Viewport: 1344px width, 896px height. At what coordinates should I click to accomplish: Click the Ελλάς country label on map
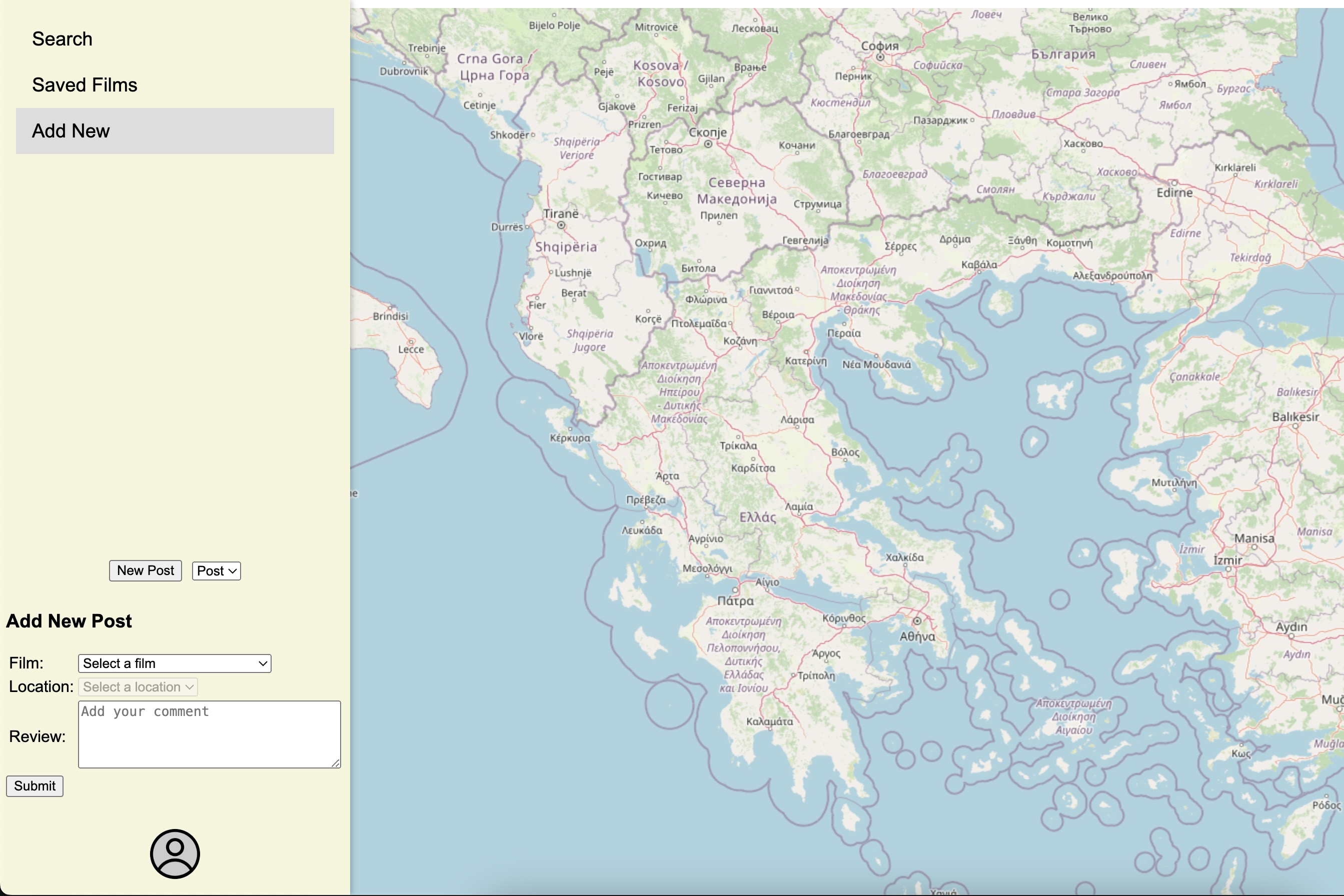(x=757, y=517)
